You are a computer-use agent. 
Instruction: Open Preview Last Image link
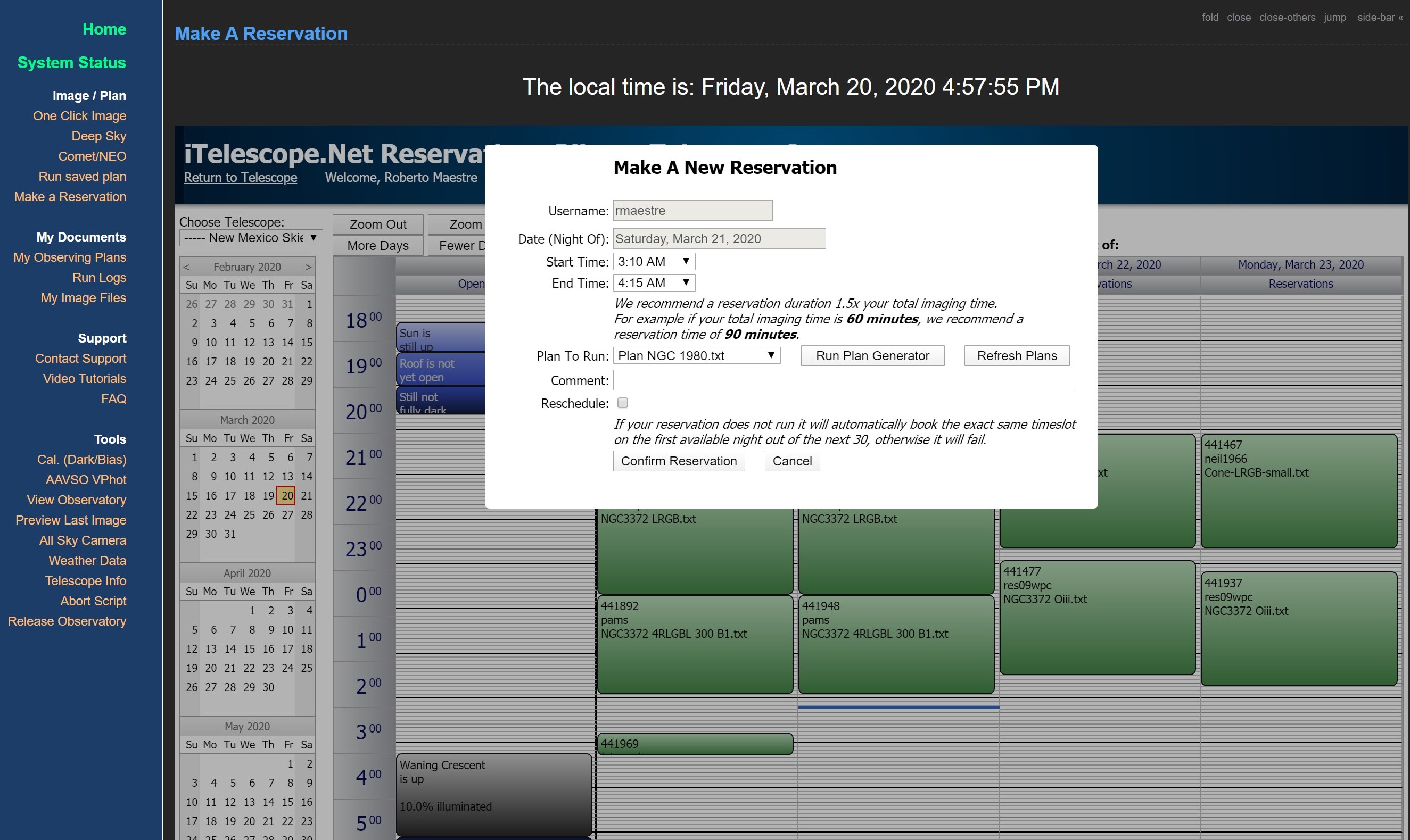(71, 520)
